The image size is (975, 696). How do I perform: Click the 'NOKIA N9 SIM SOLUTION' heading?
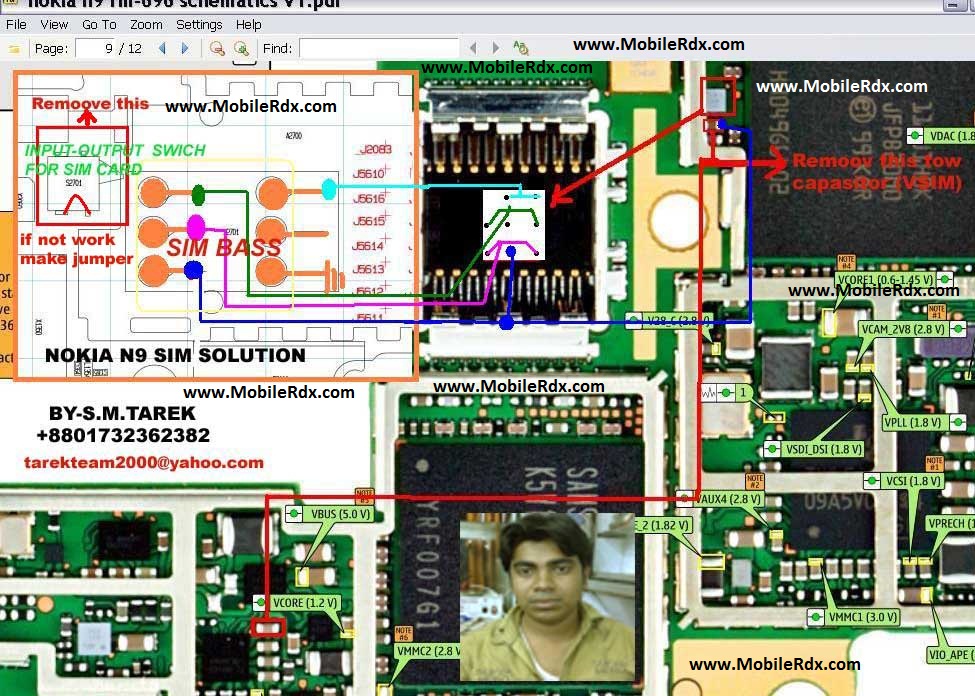click(x=175, y=355)
